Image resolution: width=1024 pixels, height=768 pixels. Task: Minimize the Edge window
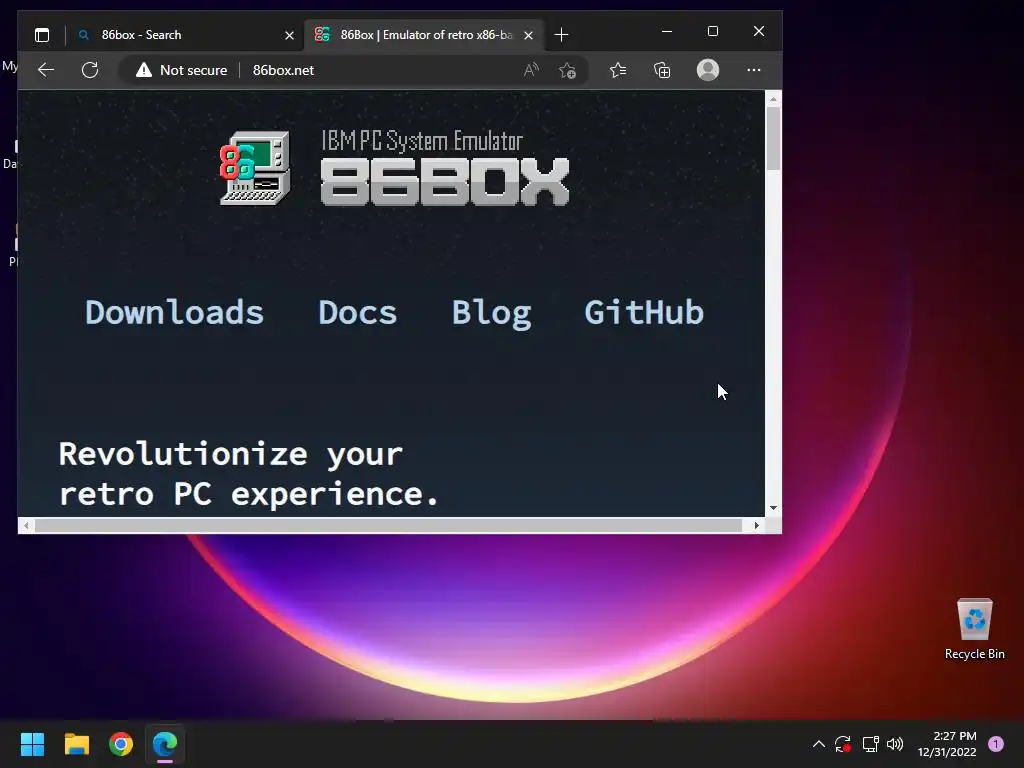click(667, 31)
